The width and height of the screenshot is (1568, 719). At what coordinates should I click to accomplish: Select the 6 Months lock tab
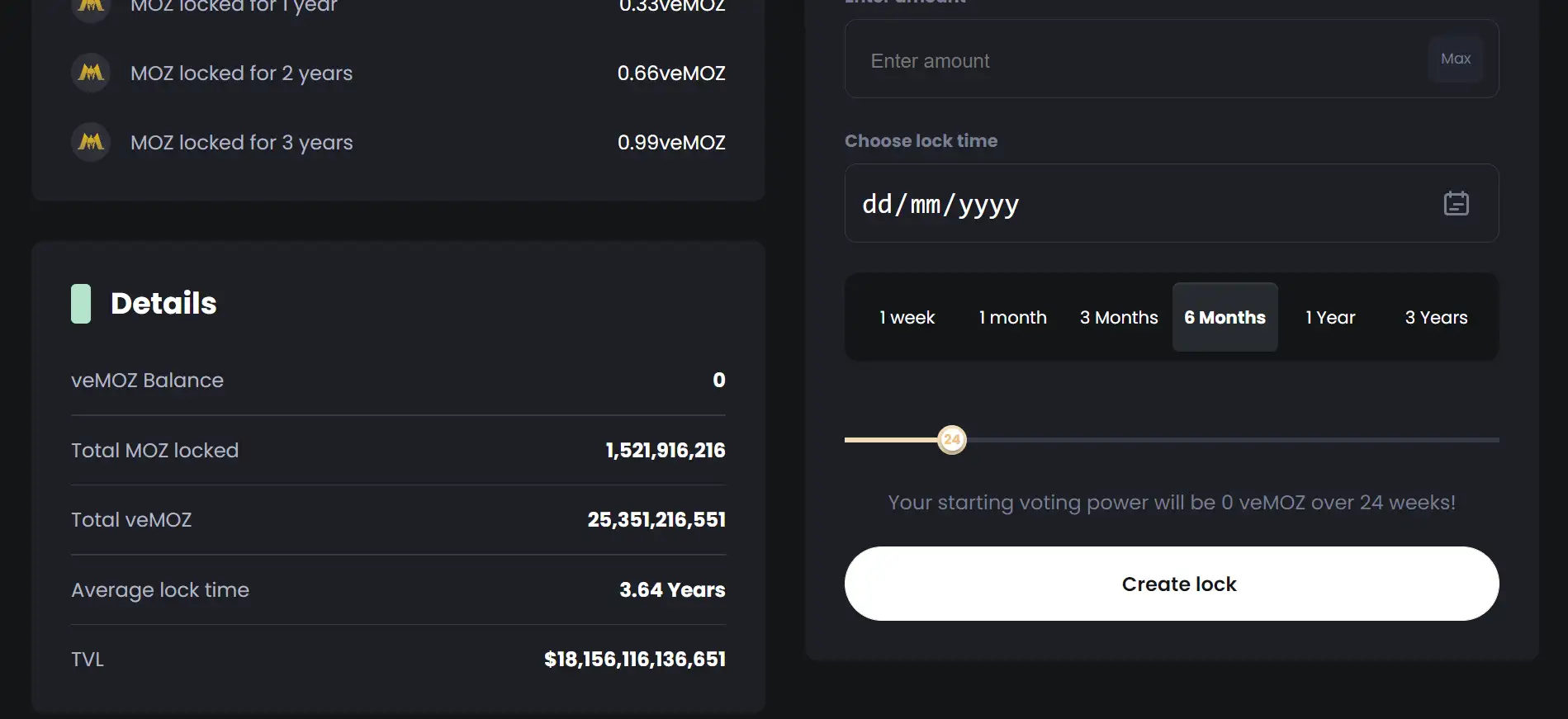click(x=1225, y=318)
